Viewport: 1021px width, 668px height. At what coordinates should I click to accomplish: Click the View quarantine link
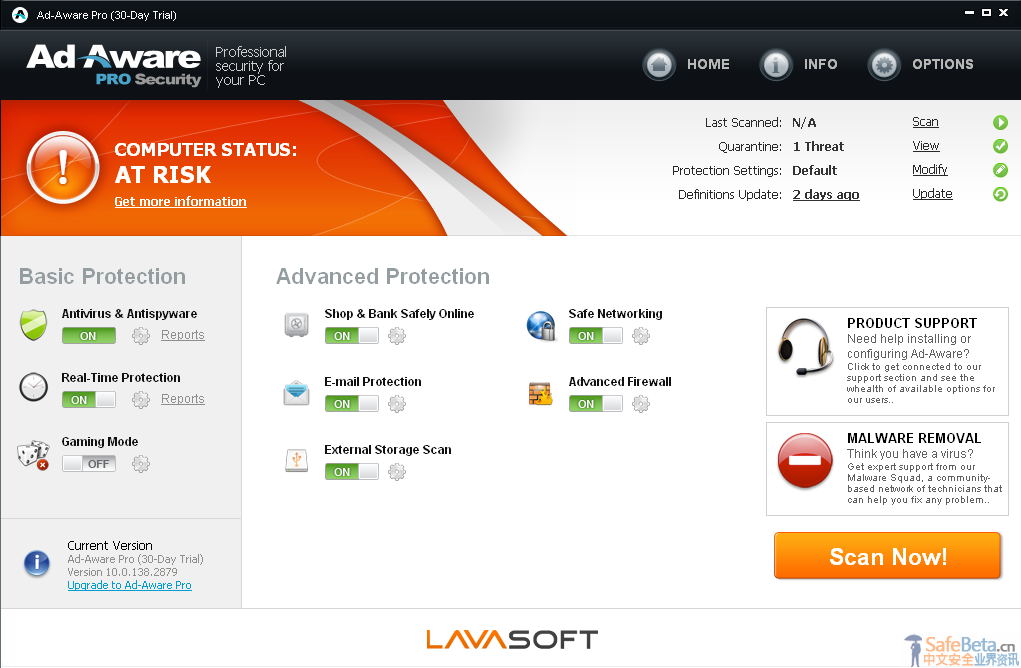(926, 146)
